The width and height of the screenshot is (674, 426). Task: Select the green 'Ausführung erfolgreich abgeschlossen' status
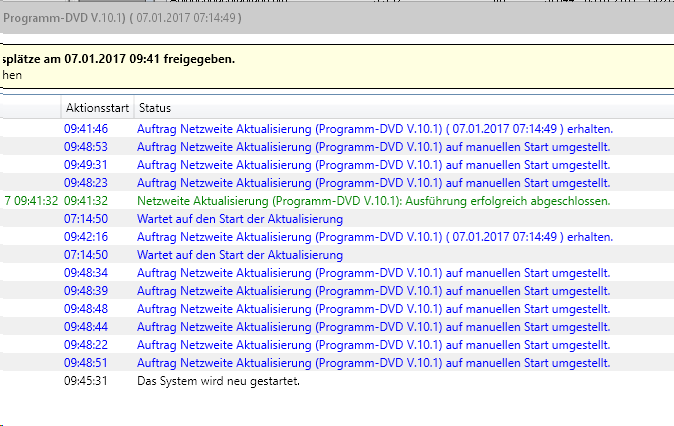click(374, 201)
